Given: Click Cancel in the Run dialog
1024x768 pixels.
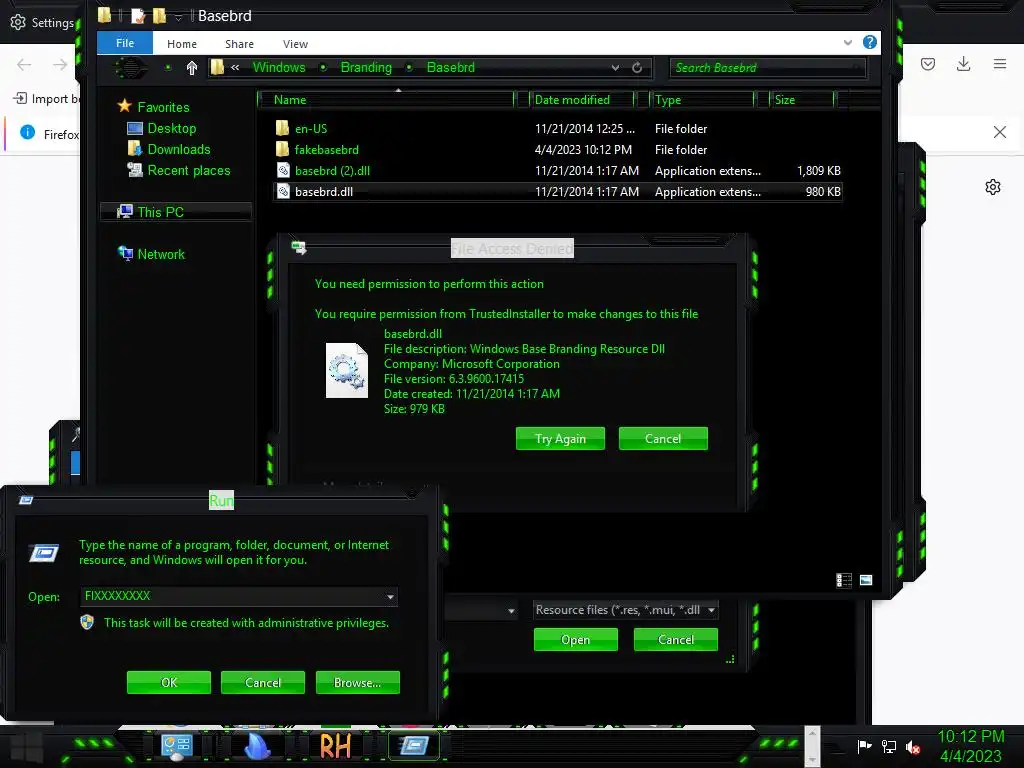Looking at the screenshot, I should (263, 682).
